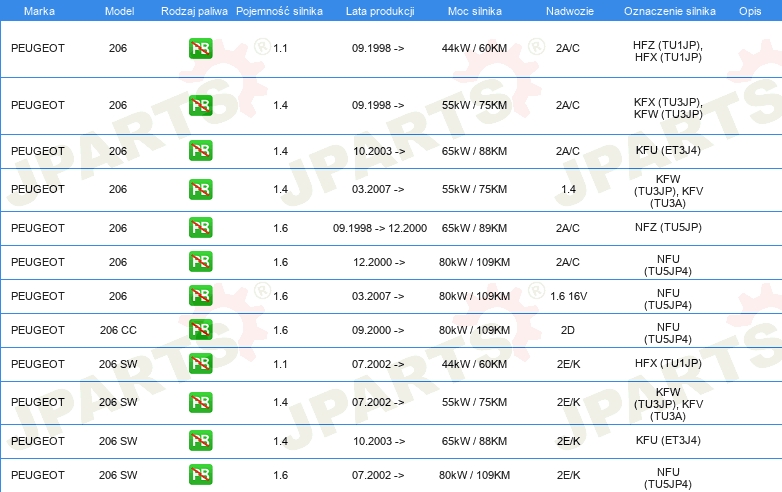Click engine code NFZ (TU5JP)

pyautogui.click(x=668, y=227)
